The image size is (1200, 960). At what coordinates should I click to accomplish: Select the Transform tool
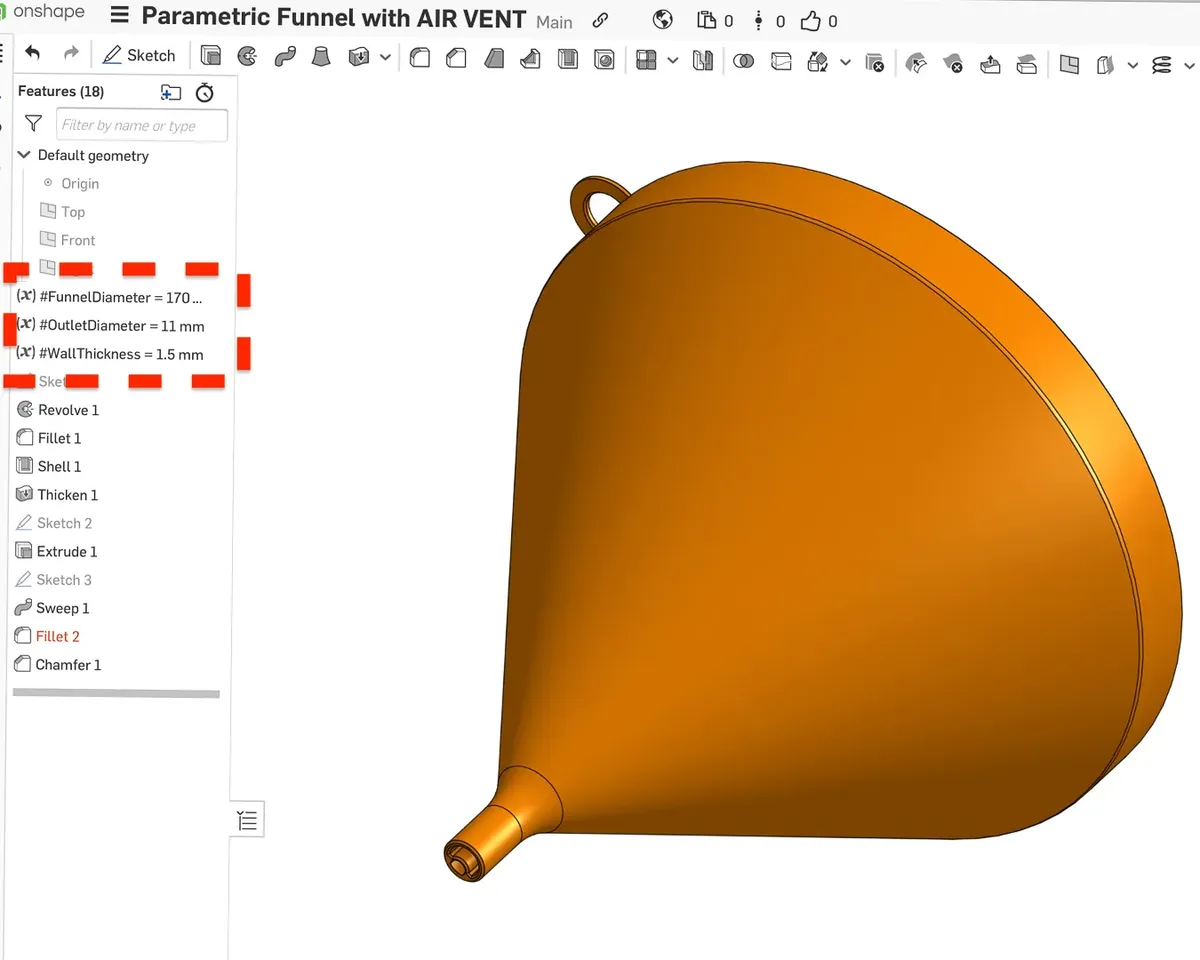[818, 62]
